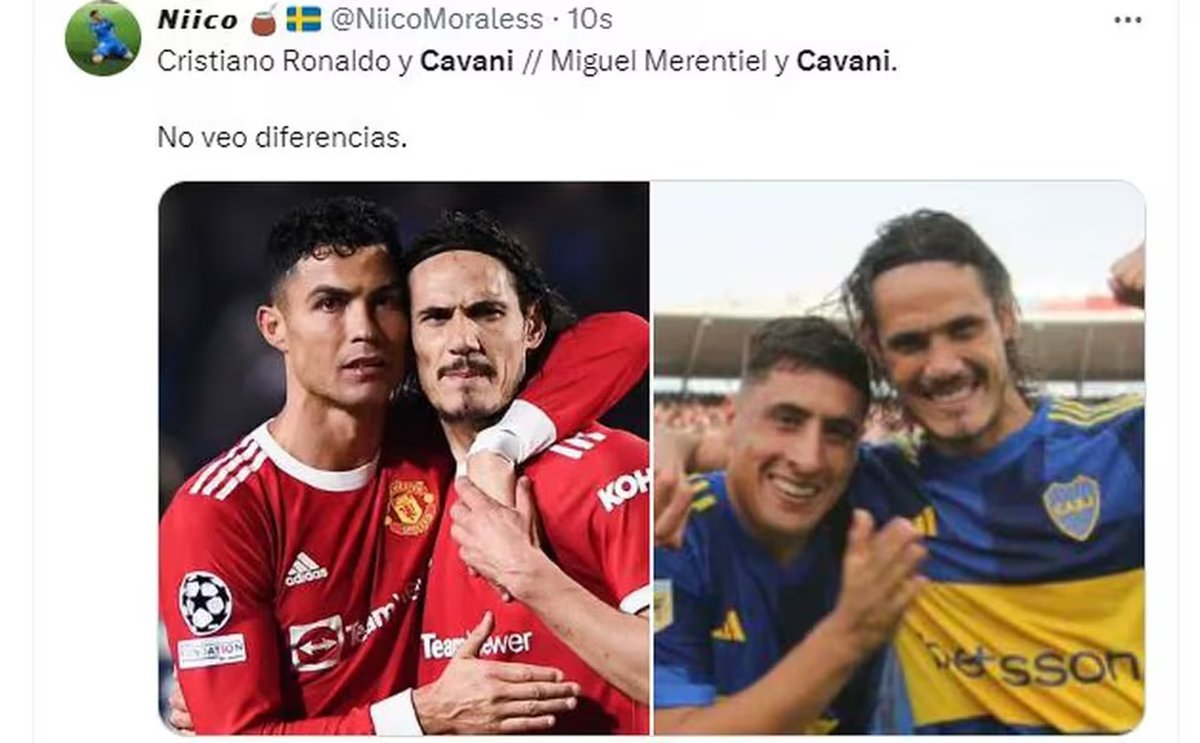The image size is (1200, 743).
Task: Click the Sweden flag emoji in the header
Action: tap(303, 19)
